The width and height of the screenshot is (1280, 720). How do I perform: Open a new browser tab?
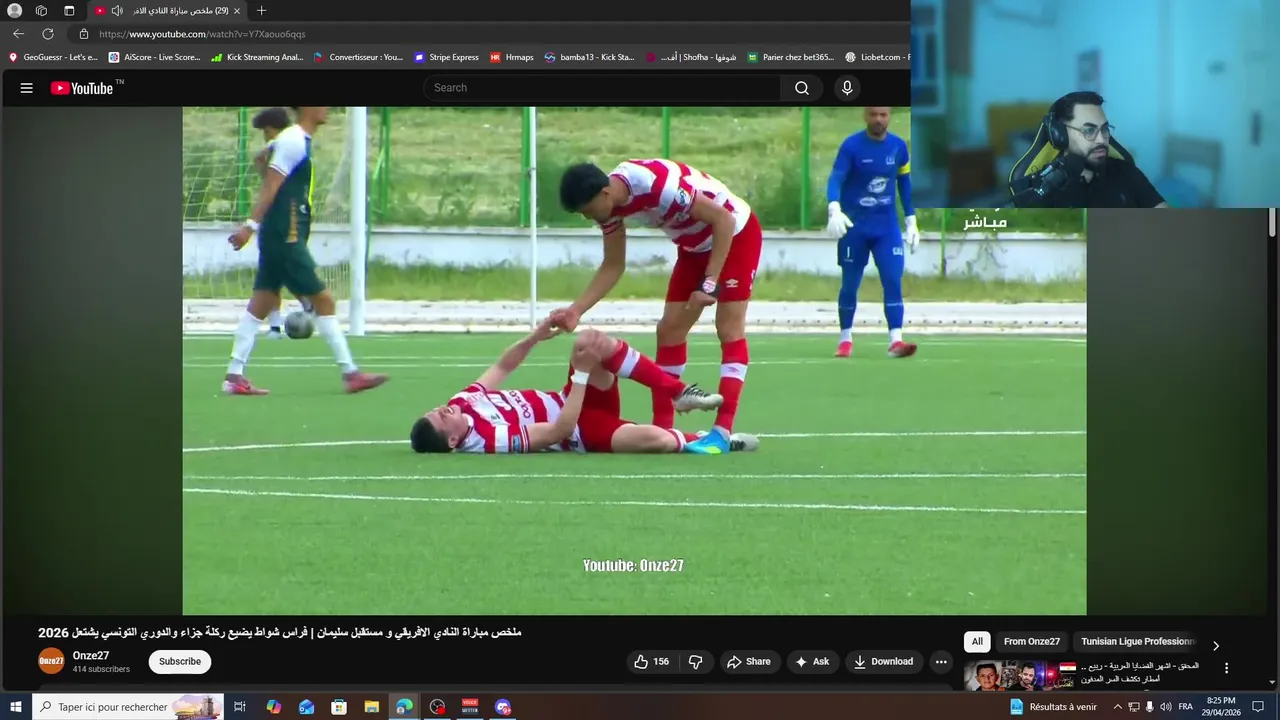pos(261,11)
